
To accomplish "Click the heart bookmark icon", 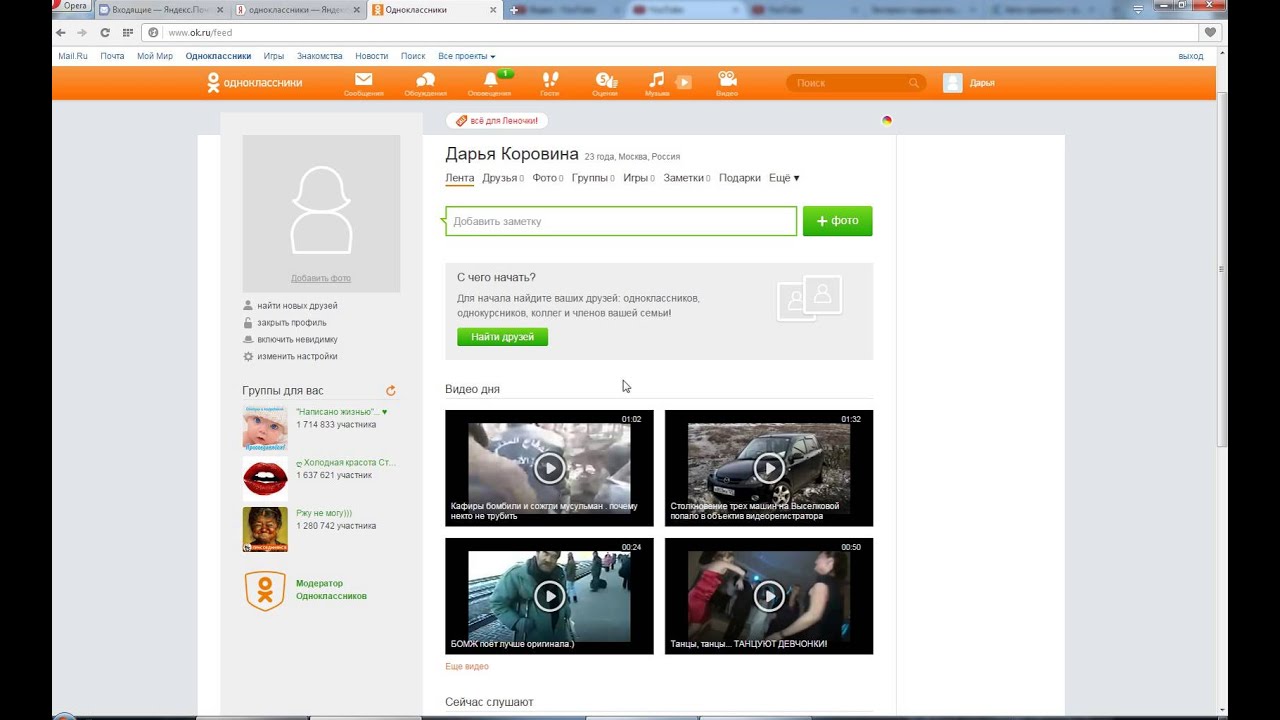I will pos(1211,32).
